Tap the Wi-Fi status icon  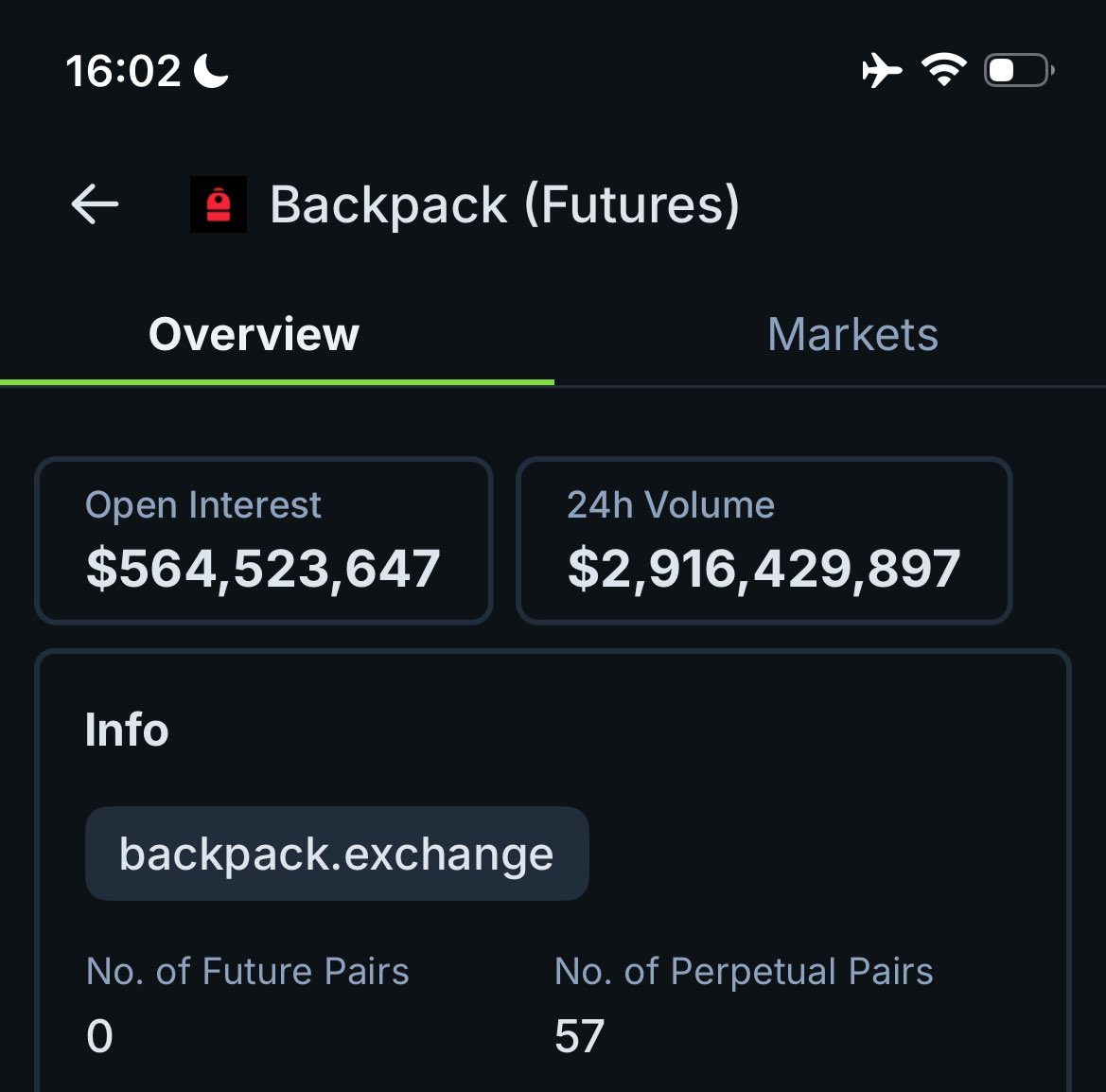(943, 70)
